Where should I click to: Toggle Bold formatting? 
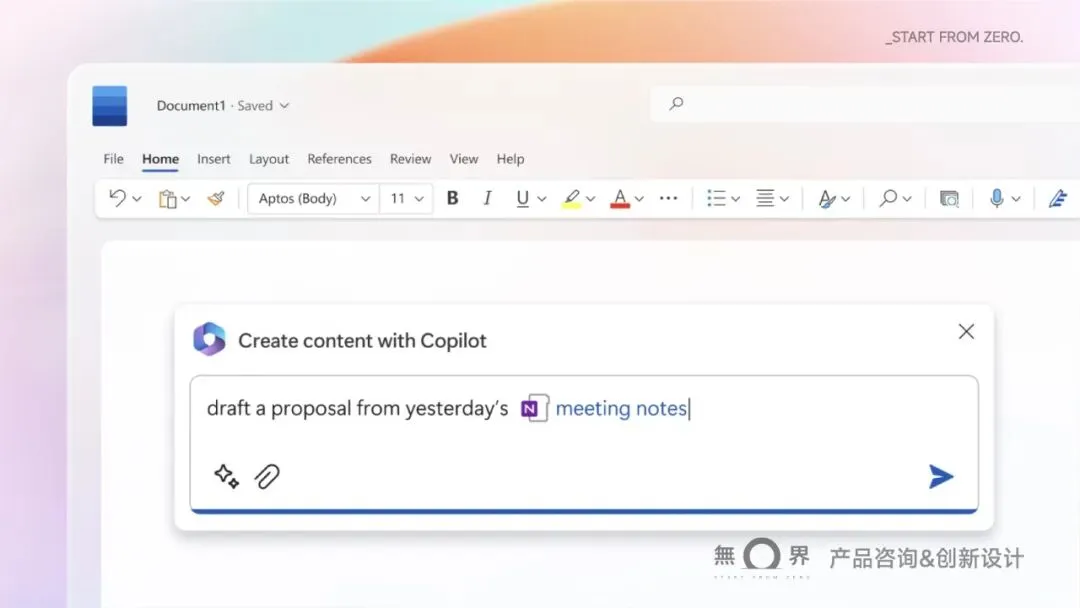click(453, 198)
